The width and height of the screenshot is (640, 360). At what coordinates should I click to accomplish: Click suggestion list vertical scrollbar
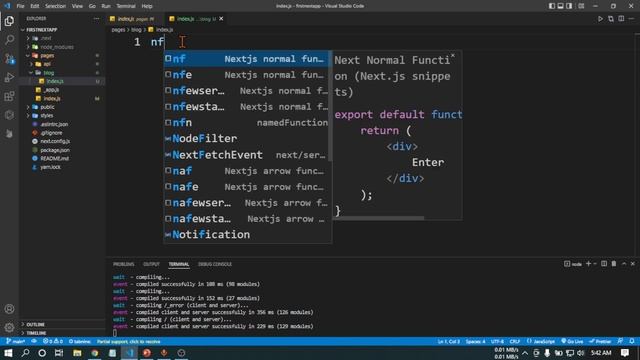[x=330, y=106]
